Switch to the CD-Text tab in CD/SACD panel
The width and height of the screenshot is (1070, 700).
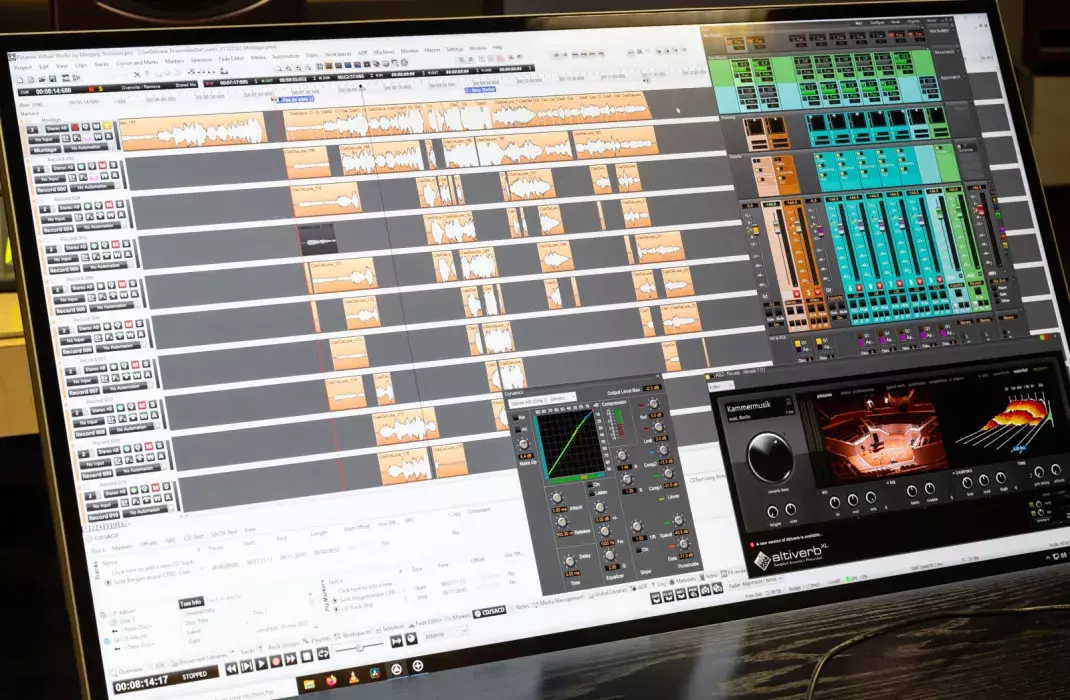(x=193, y=537)
